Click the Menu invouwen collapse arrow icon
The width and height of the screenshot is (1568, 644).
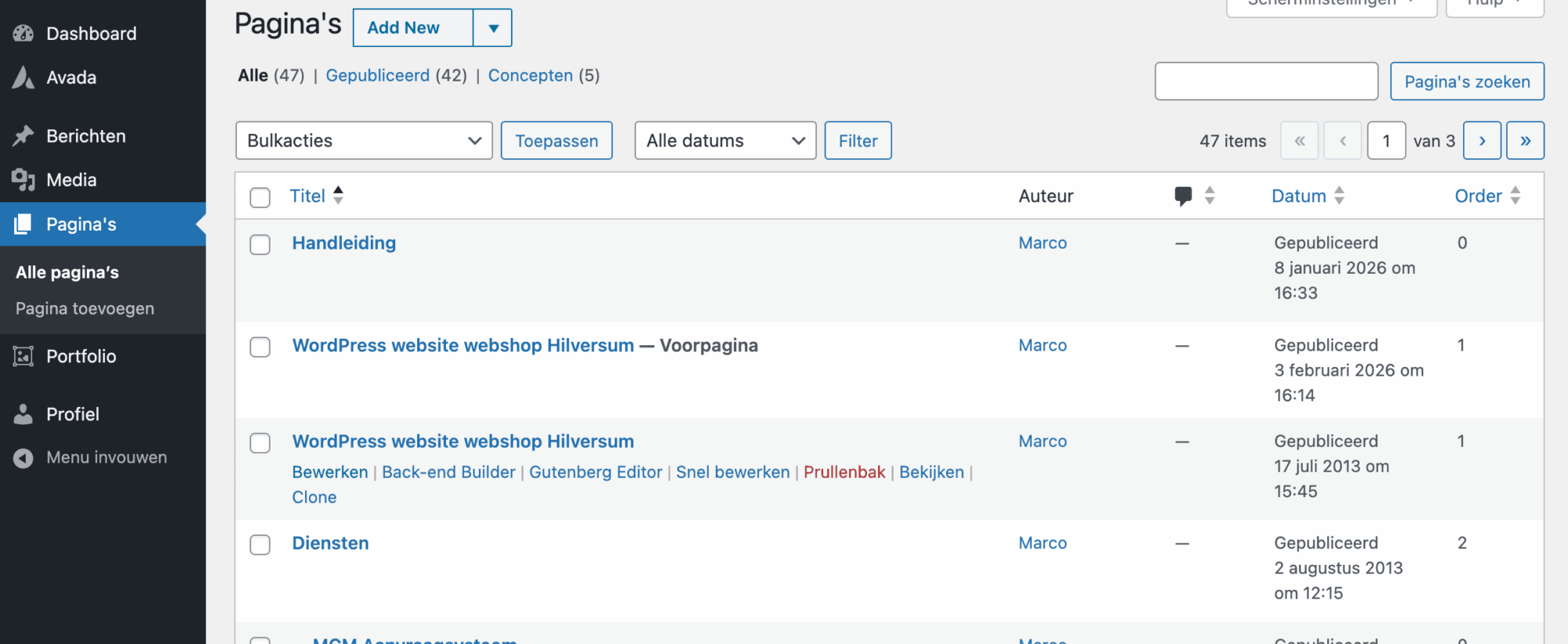(24, 457)
